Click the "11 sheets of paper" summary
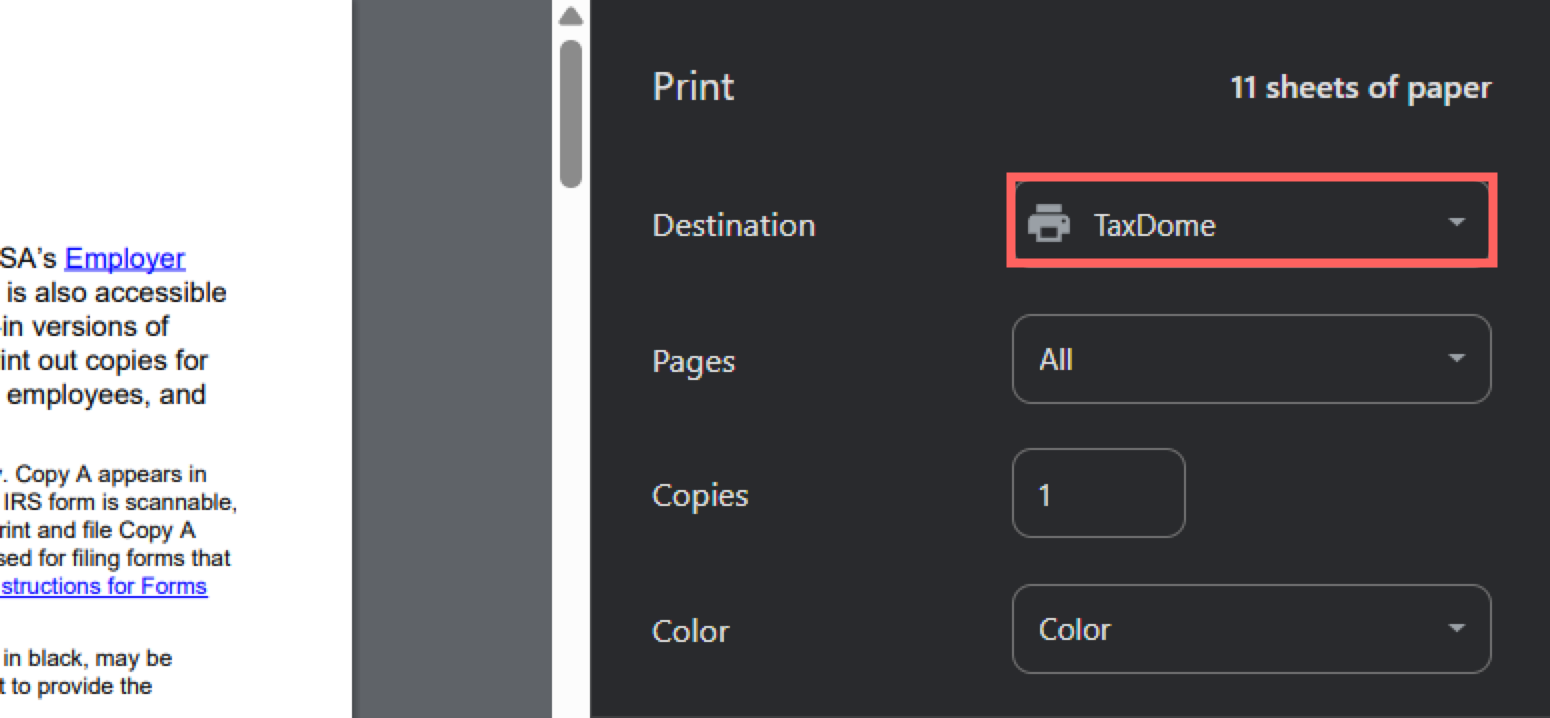Viewport: 1550px width, 718px height. [x=1360, y=88]
